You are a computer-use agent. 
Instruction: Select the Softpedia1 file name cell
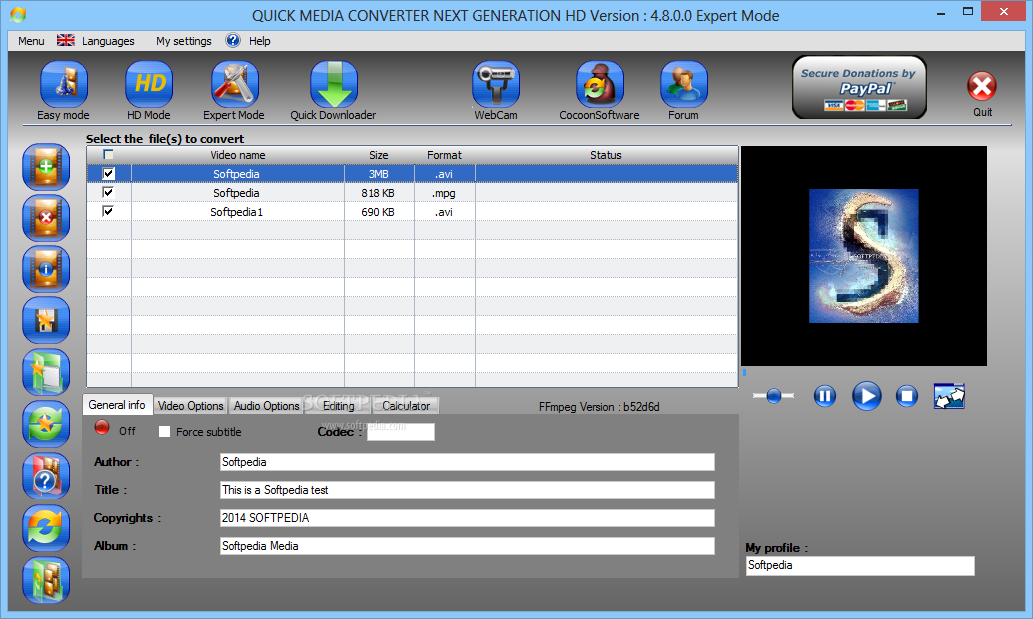(x=237, y=212)
